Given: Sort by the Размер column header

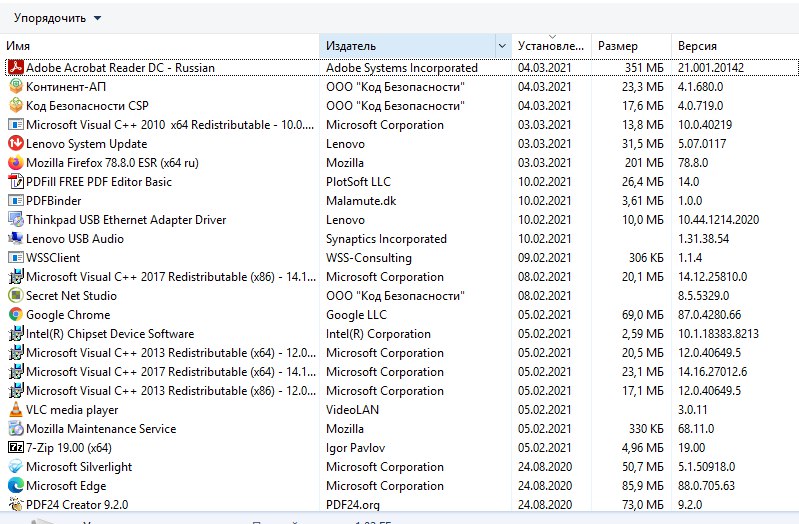Looking at the screenshot, I should coord(631,46).
